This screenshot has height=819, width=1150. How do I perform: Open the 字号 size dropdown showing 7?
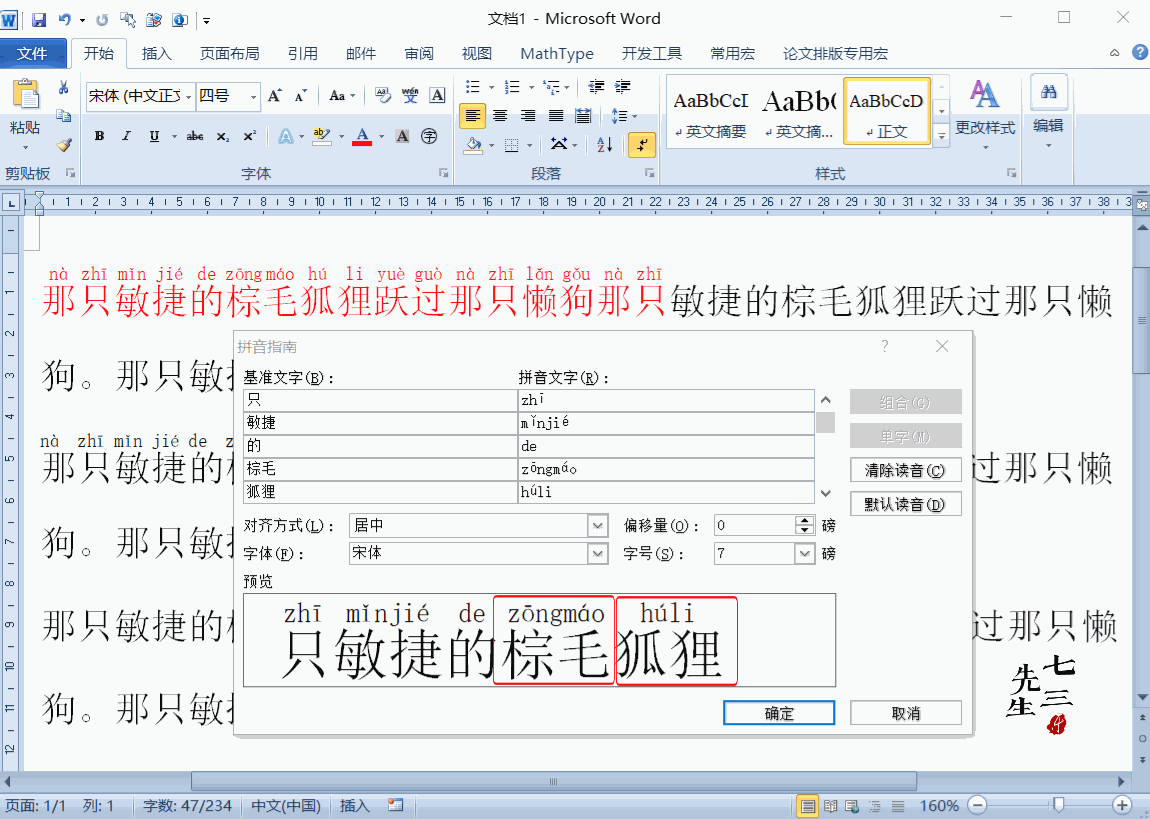pyautogui.click(x=805, y=554)
